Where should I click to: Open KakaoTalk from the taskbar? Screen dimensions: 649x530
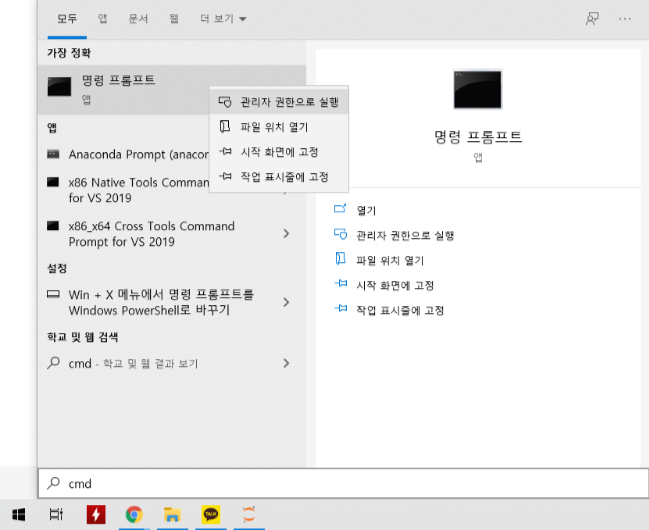tap(211, 515)
